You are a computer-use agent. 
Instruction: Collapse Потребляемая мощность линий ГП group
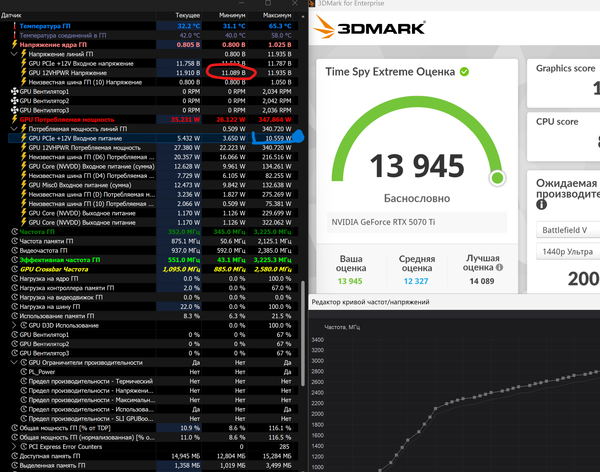[14, 129]
